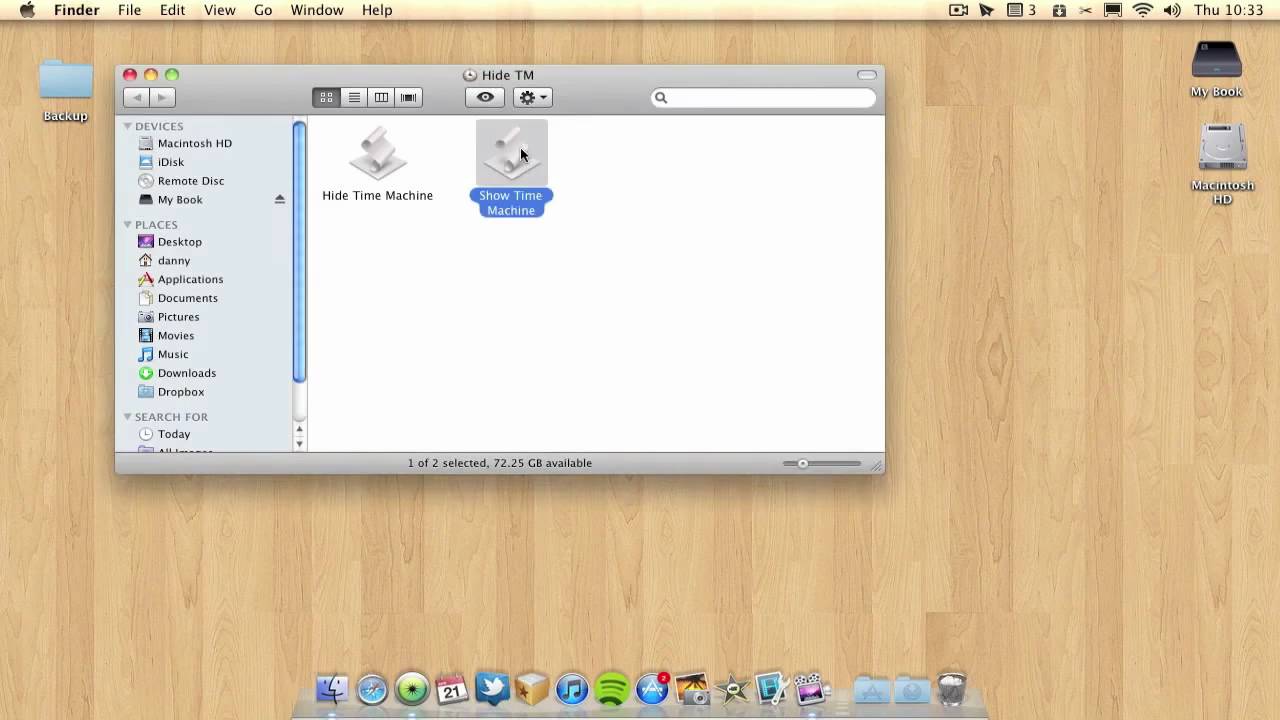Open the Finder menu in the menu bar
1280x720 pixels.
[76, 10]
